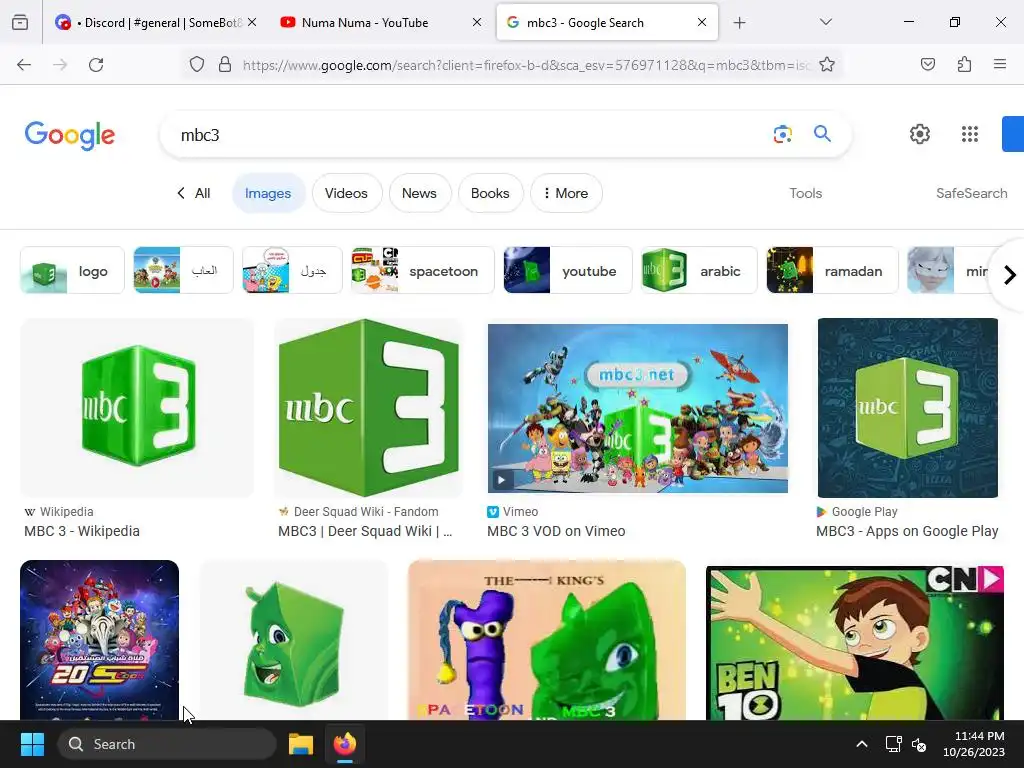Reload the current page
Screen dimensions: 1024x768
pyautogui.click(x=96, y=65)
